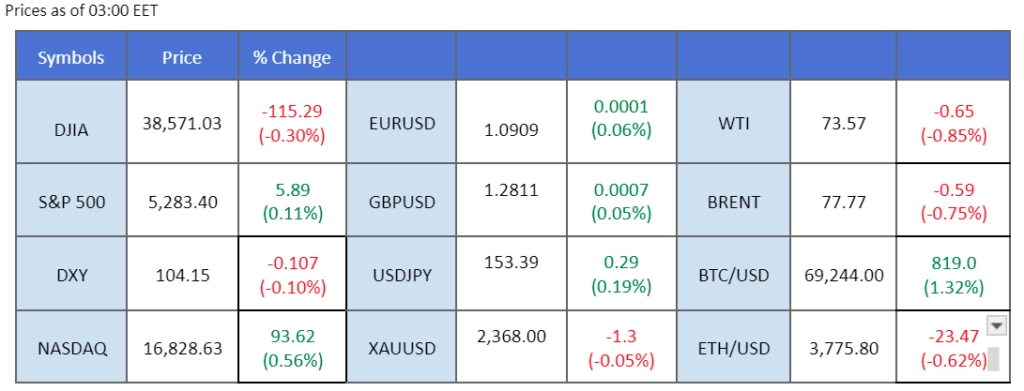The height and width of the screenshot is (391, 1024).
Task: Select the ETH/USD symbol cell
Action: click(x=733, y=347)
